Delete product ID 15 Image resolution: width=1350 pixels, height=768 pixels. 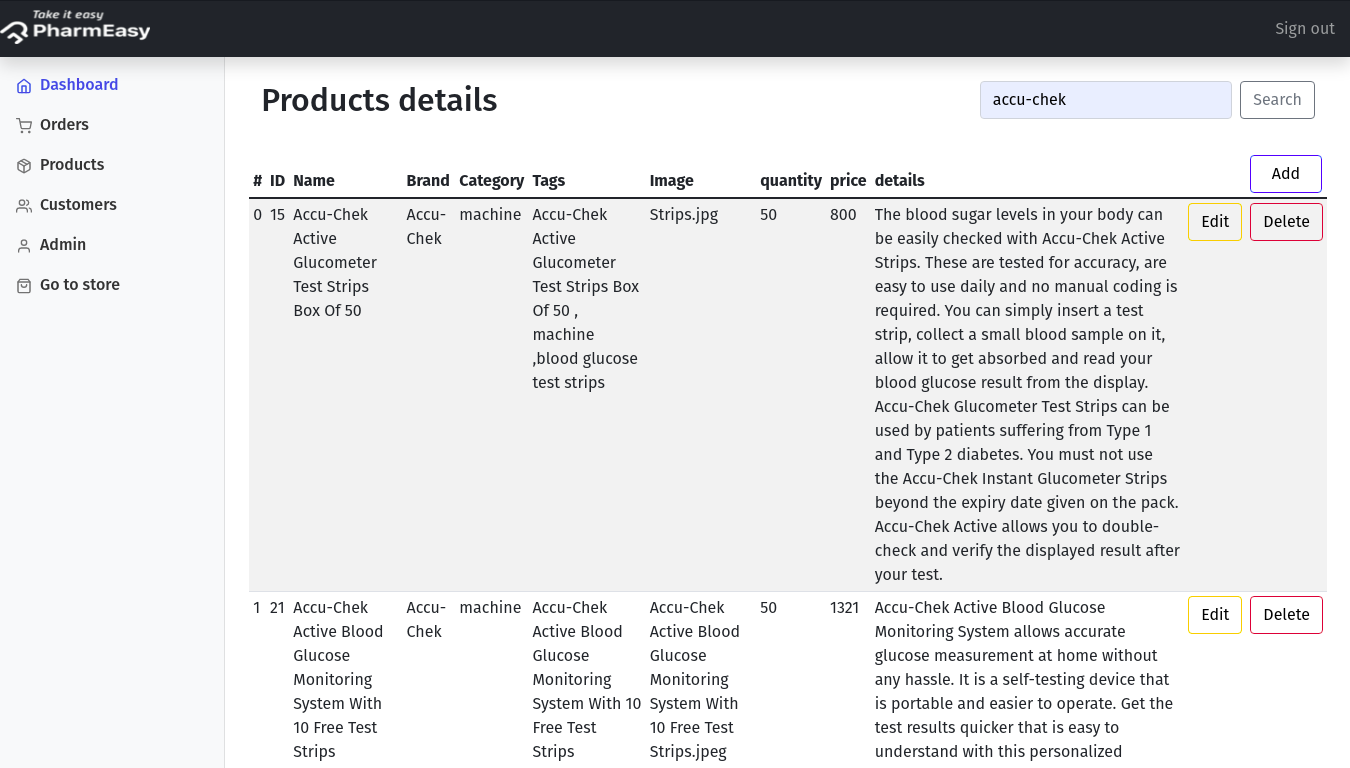[1286, 222]
